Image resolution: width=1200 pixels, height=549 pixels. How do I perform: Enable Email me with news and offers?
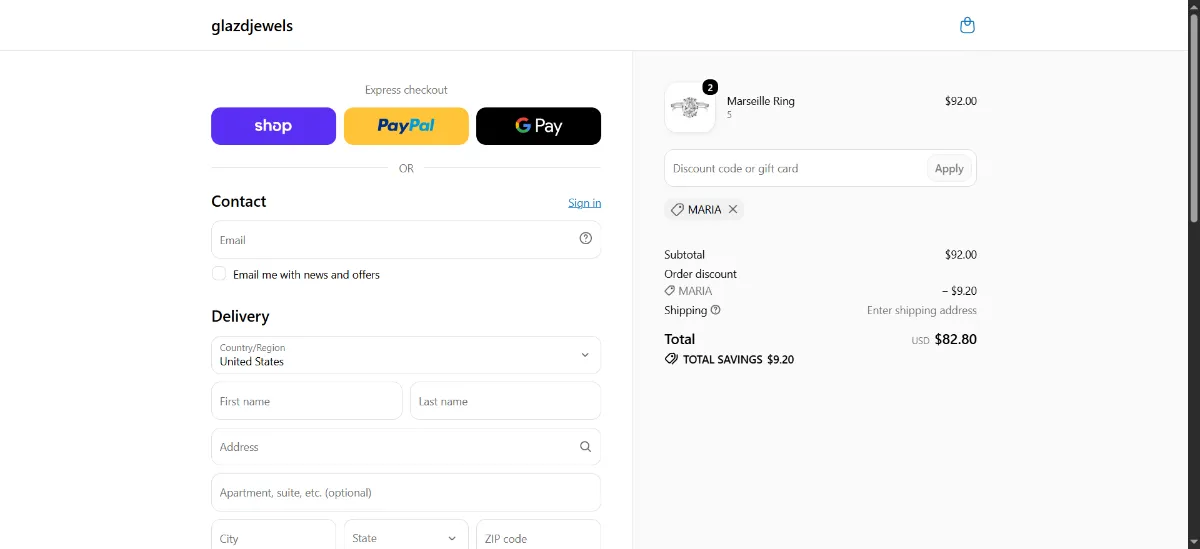tap(219, 274)
